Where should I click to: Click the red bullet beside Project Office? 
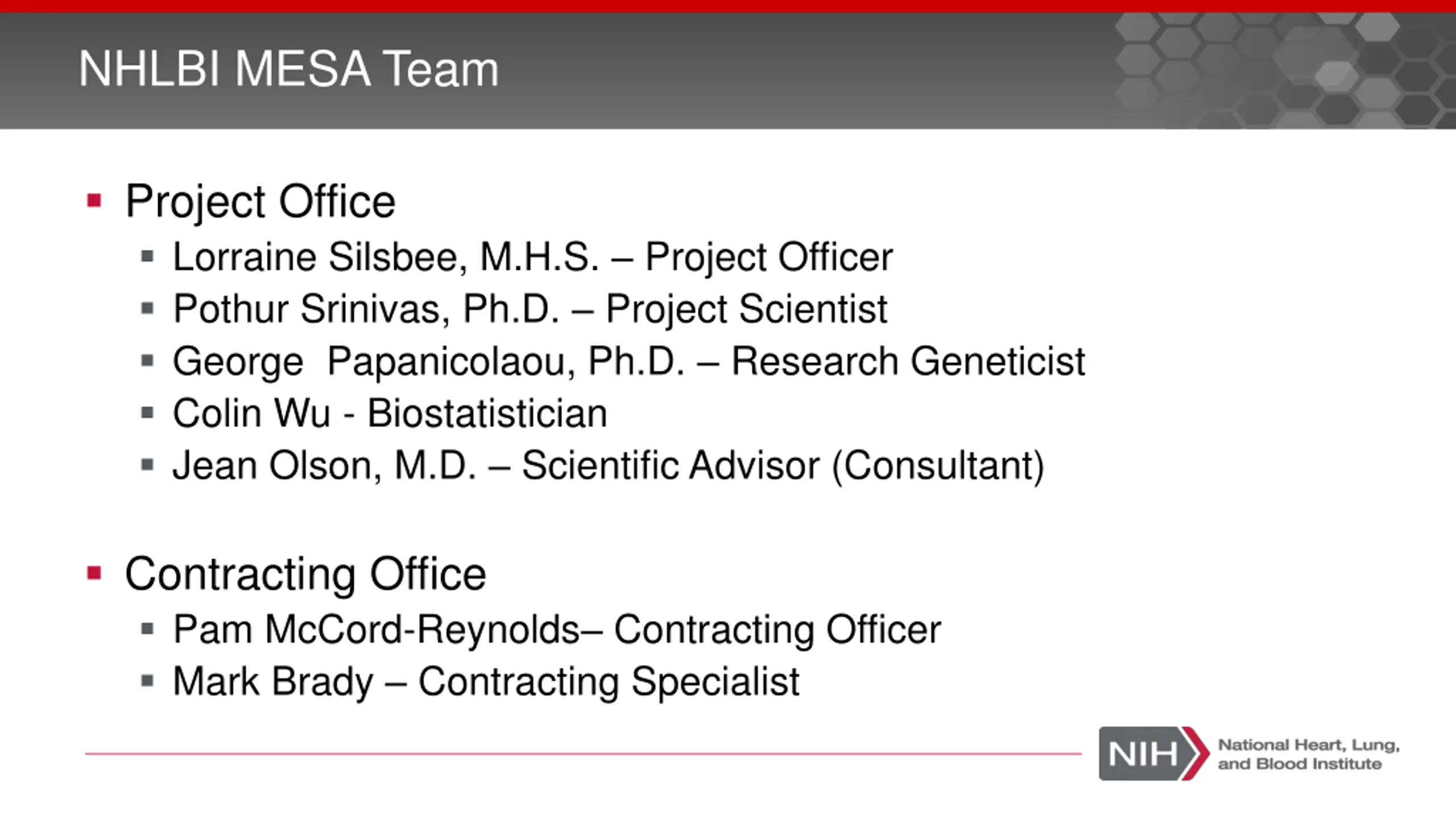tap(94, 200)
